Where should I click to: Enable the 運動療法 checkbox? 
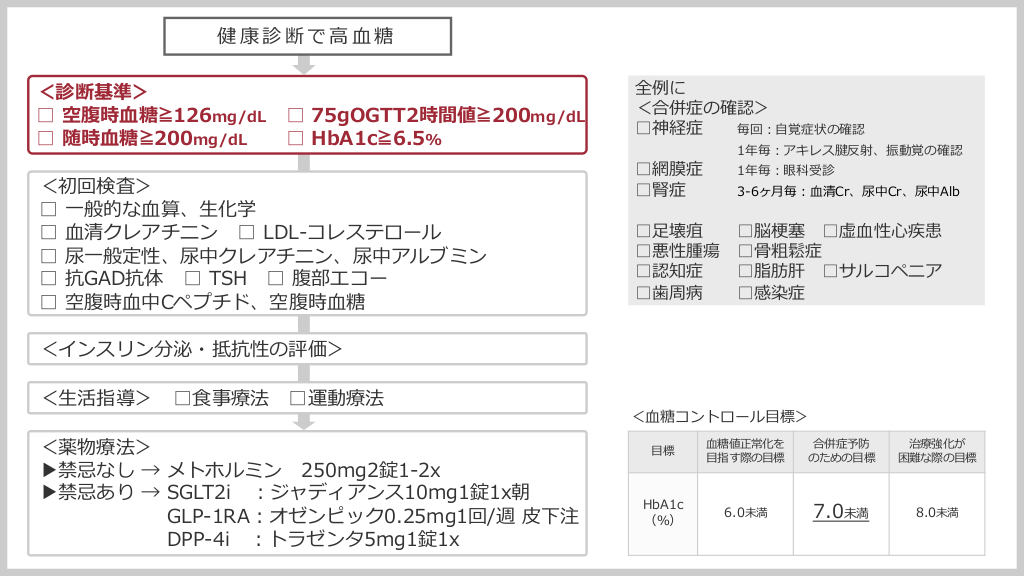(x=297, y=398)
